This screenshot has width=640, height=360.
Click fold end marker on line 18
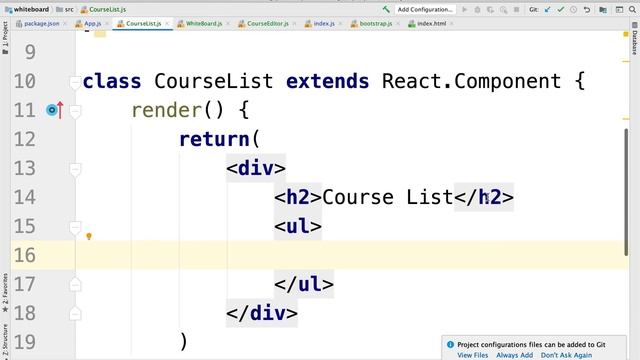tap(75, 313)
